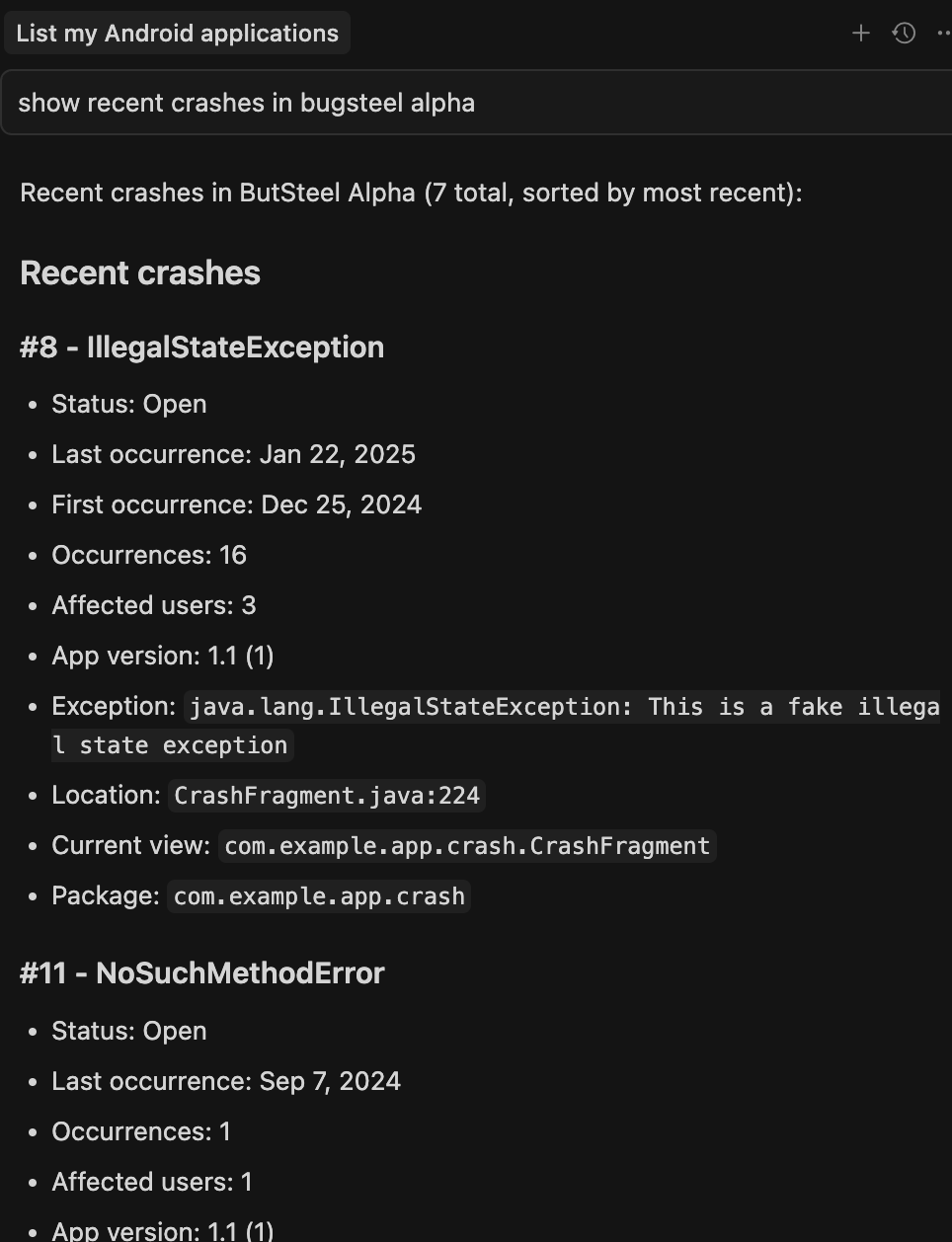The width and height of the screenshot is (952, 1242).
Task: Click the 'Recent crashes' section heading
Action: tap(140, 272)
